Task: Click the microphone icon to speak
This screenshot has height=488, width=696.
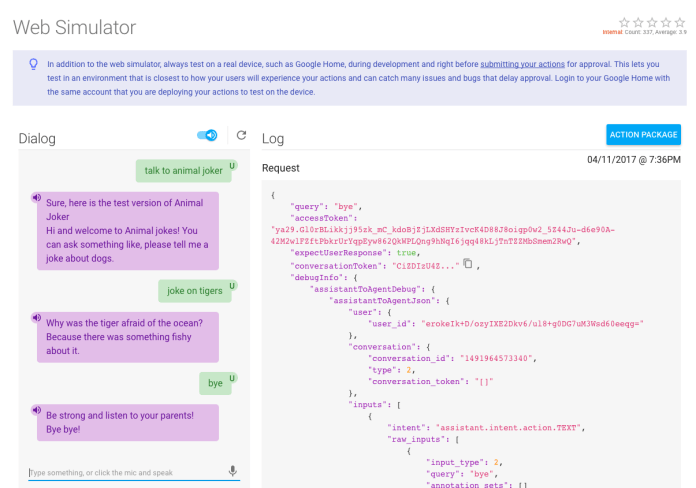Action: (233, 471)
